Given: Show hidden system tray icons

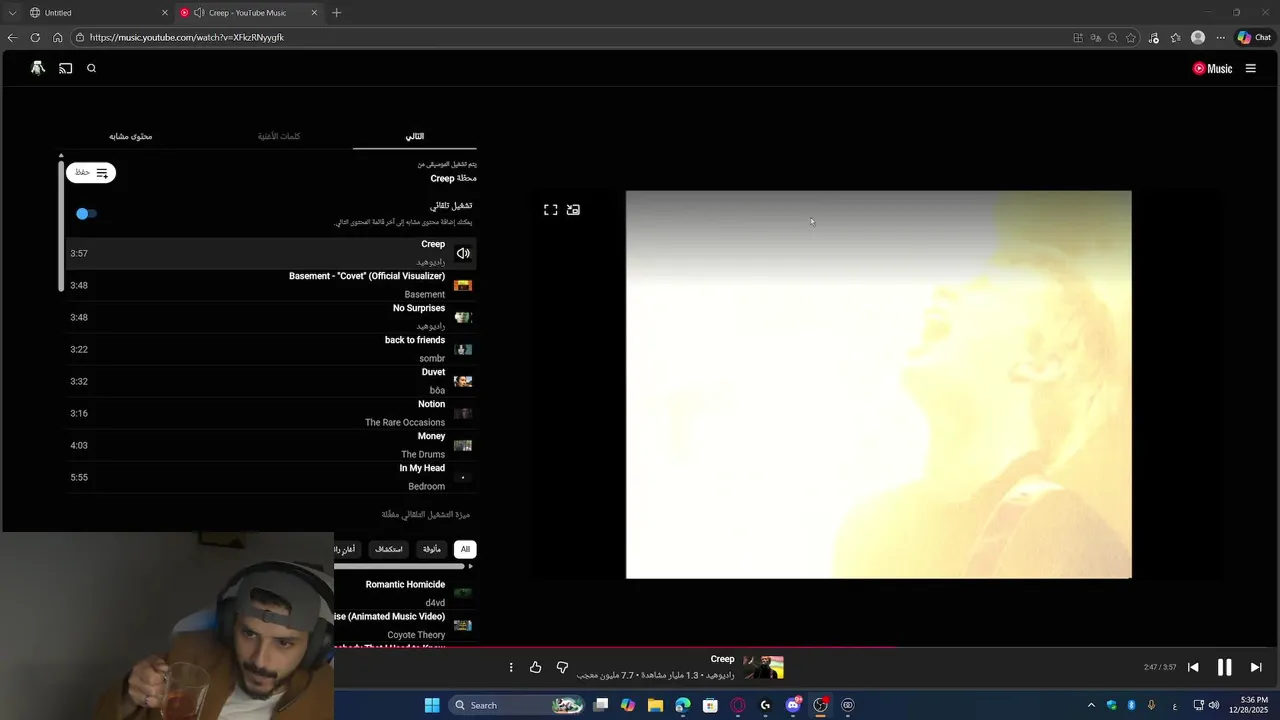Looking at the screenshot, I should point(1091,705).
